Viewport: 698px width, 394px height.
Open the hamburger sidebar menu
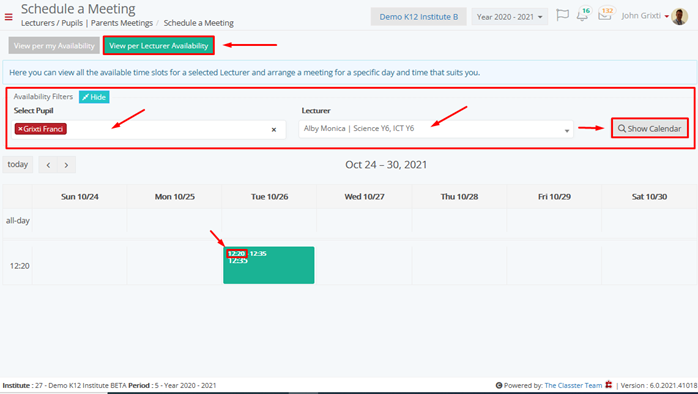tap(8, 17)
